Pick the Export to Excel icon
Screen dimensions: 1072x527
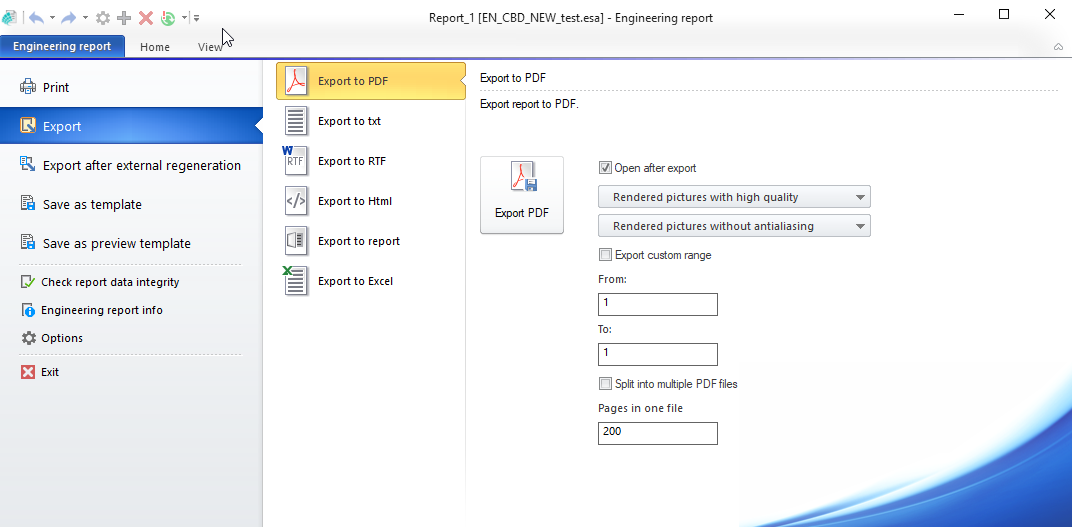[295, 281]
